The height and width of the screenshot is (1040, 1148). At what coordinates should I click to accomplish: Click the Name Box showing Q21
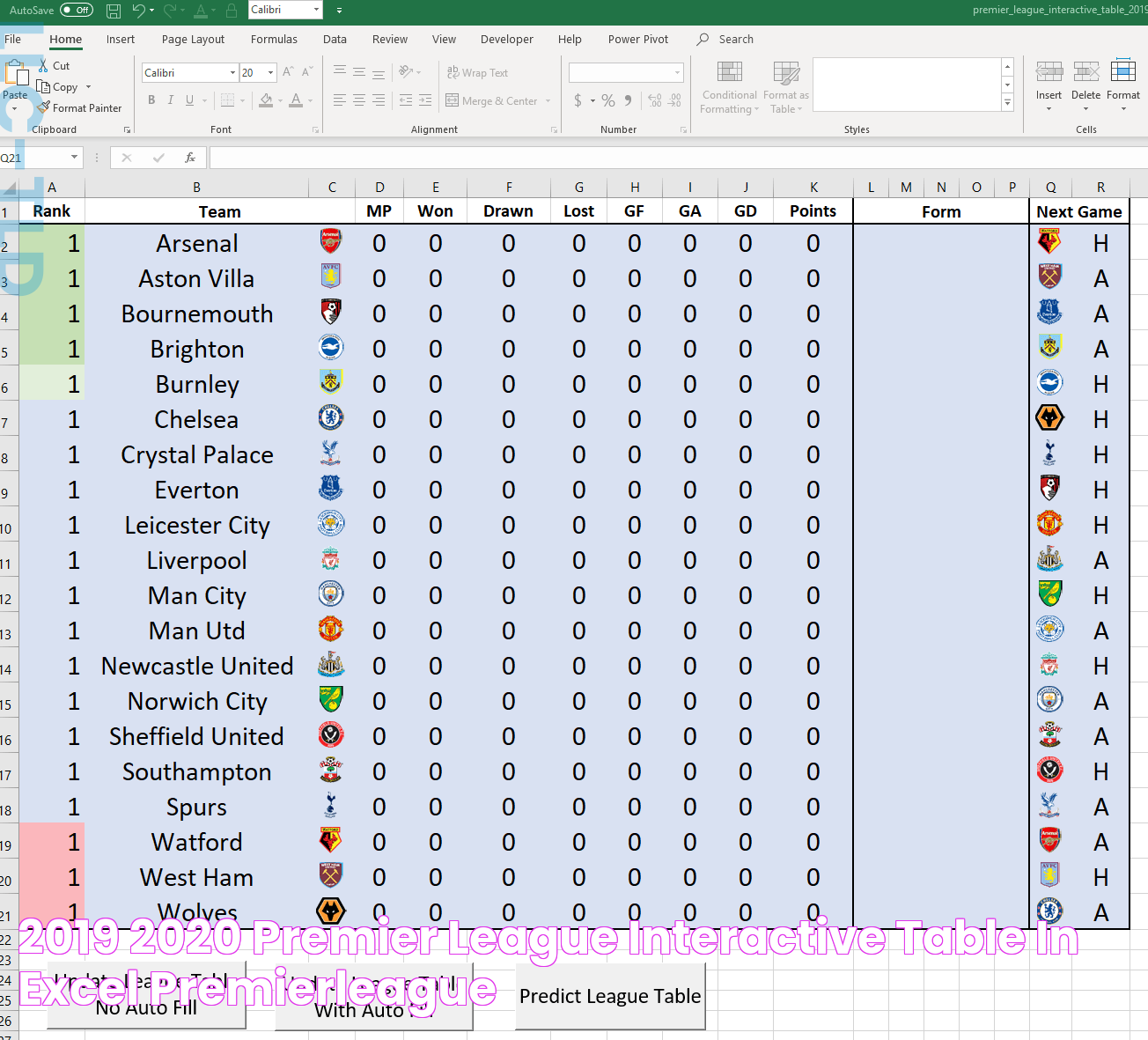pyautogui.click(x=40, y=158)
